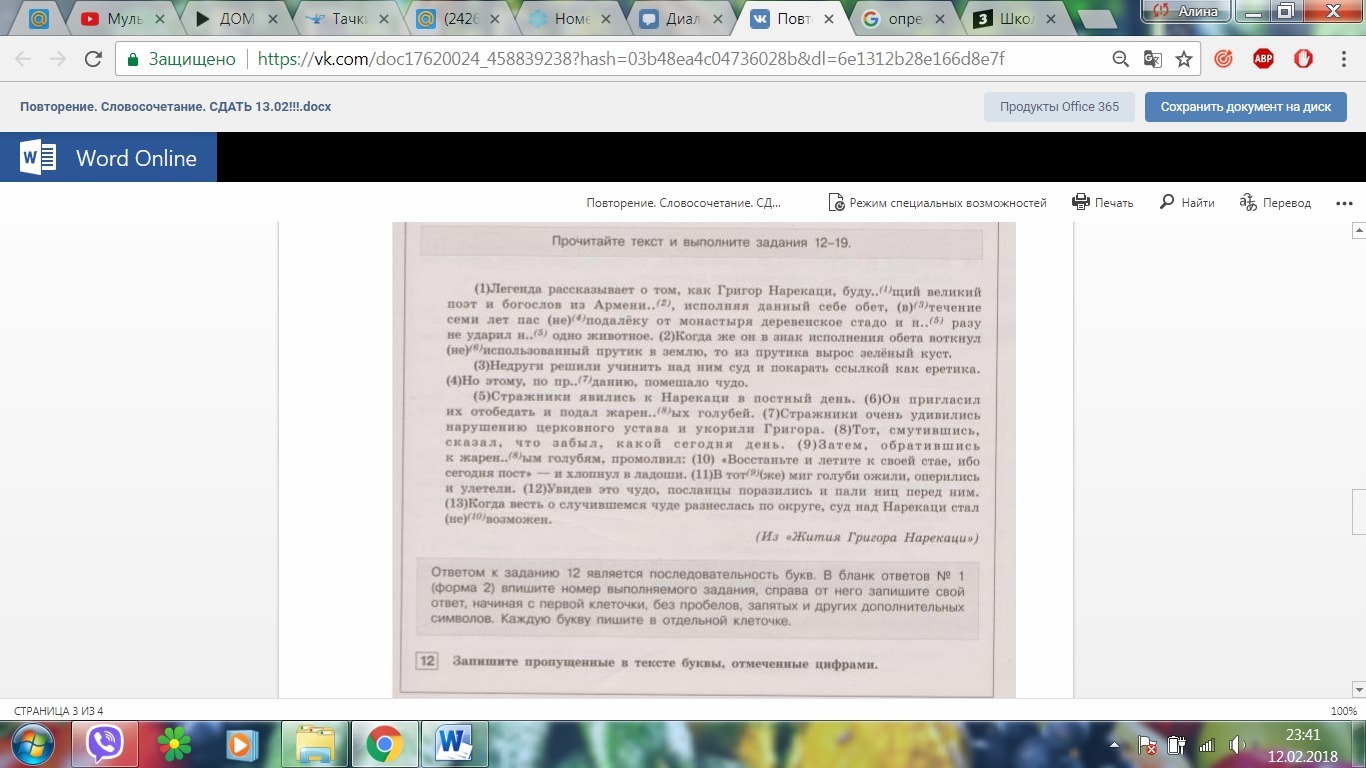
Task: Click Save document to disk button
Action: click(x=1245, y=106)
